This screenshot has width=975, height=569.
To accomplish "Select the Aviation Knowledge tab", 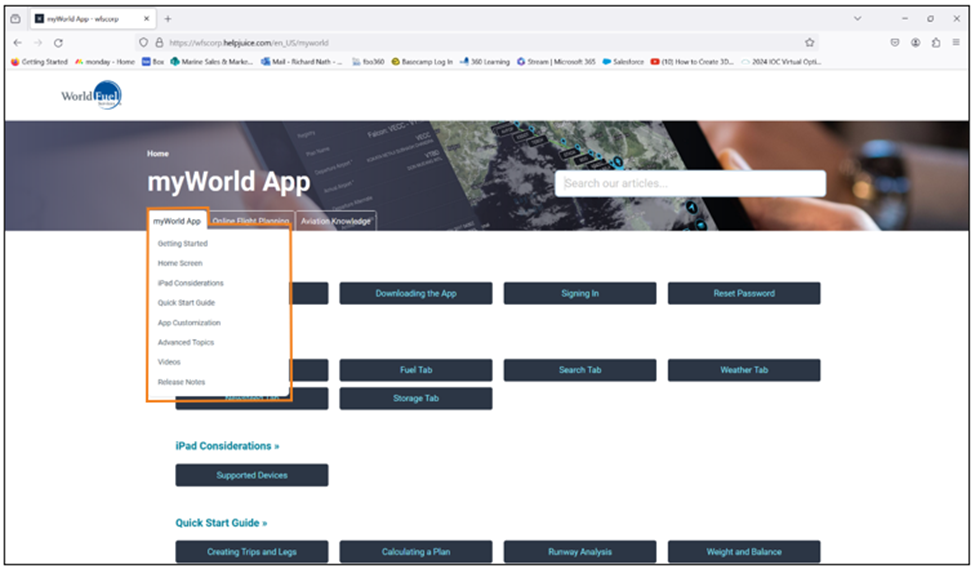I will tap(336, 221).
